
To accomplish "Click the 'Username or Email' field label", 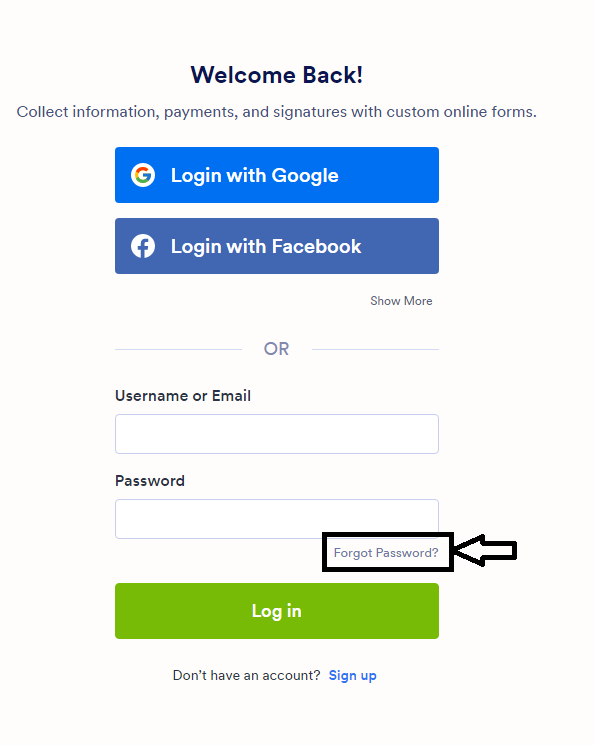I will 183,396.
